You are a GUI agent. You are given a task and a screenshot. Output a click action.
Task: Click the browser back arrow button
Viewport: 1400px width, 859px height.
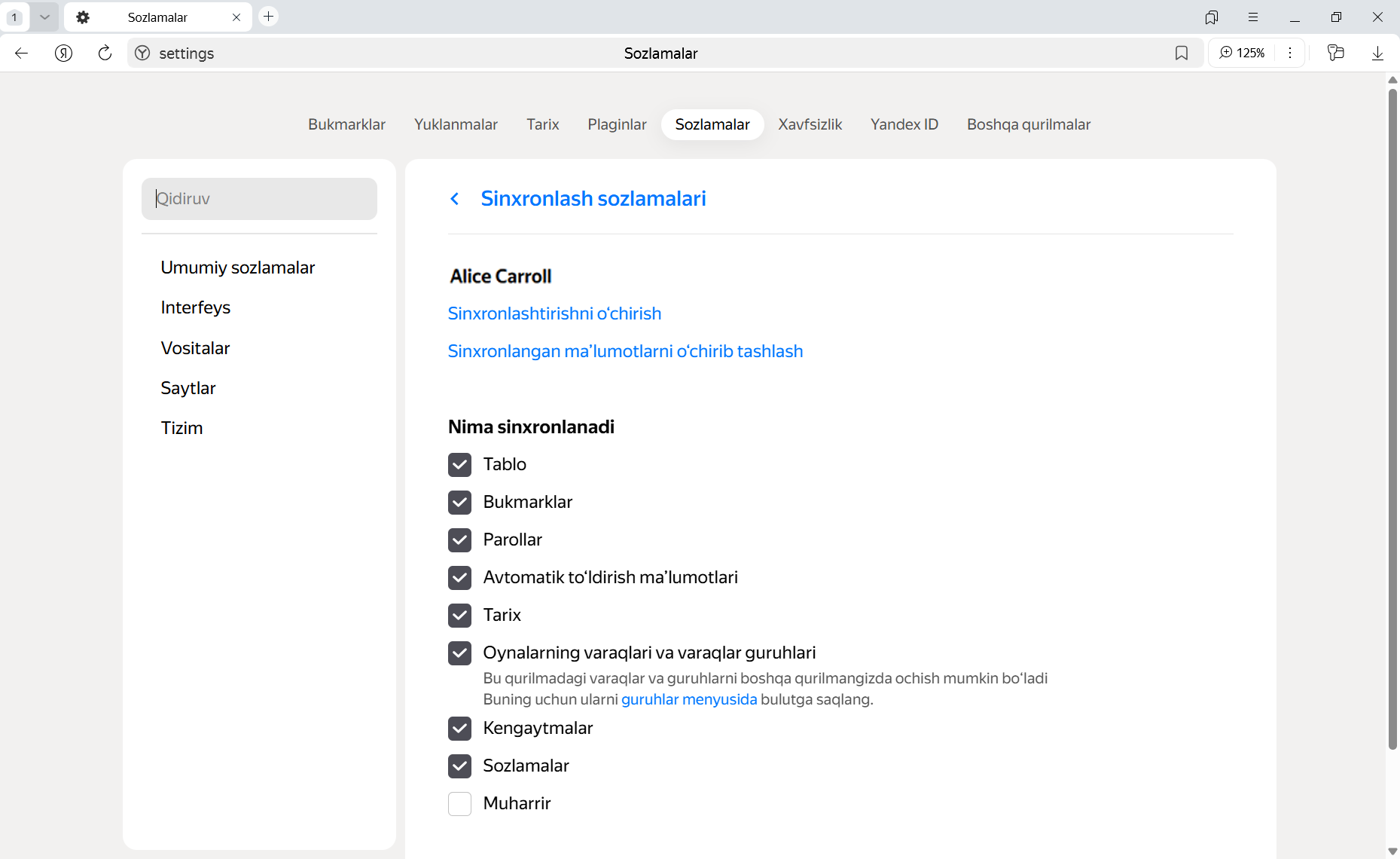pos(21,53)
